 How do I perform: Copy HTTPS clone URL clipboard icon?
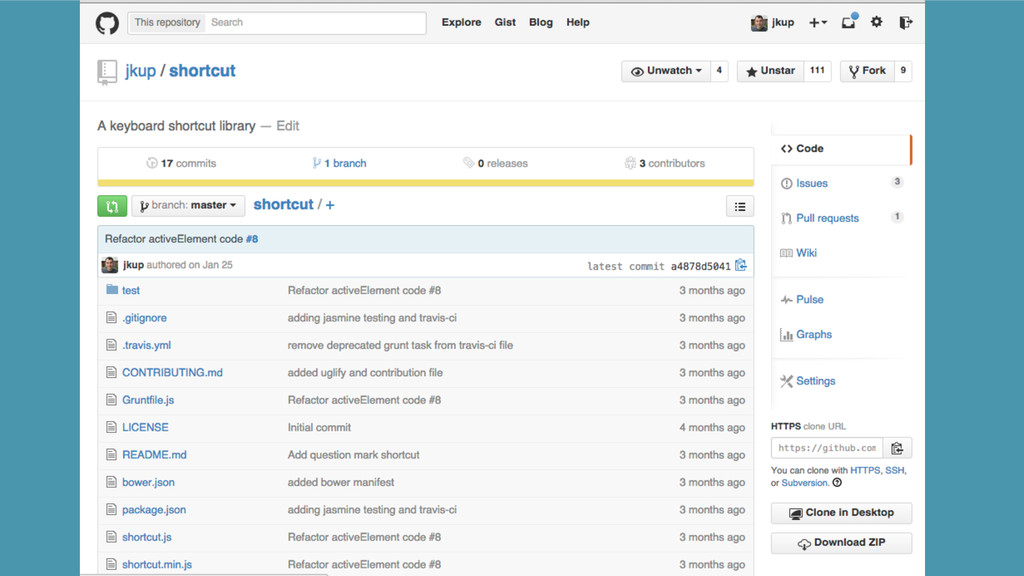pos(897,448)
